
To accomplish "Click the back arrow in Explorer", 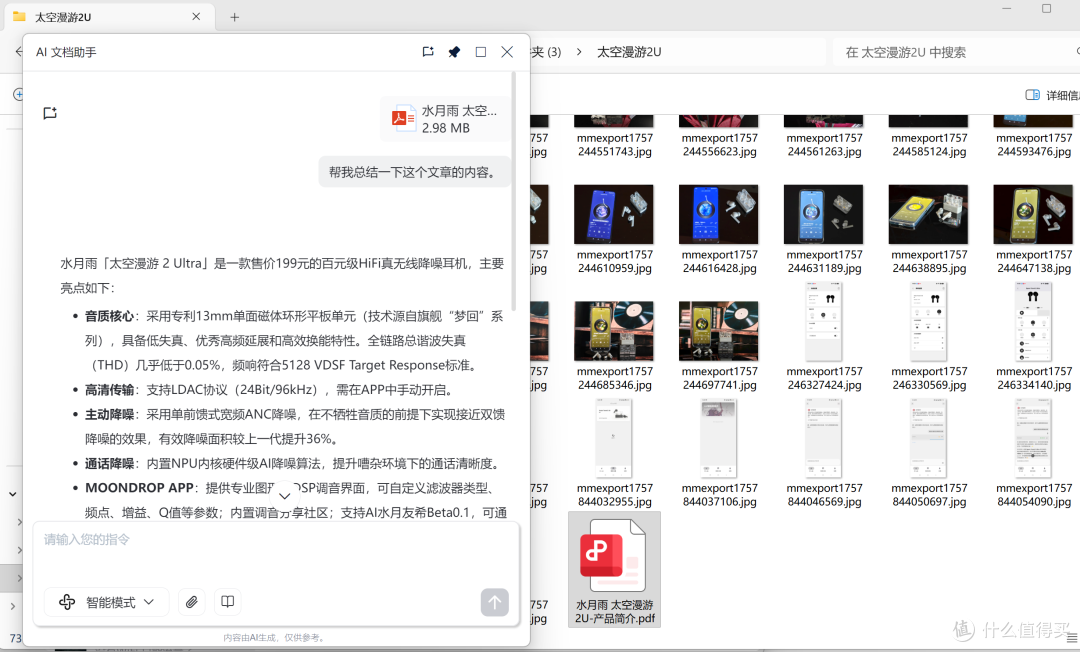I will click(x=19, y=52).
